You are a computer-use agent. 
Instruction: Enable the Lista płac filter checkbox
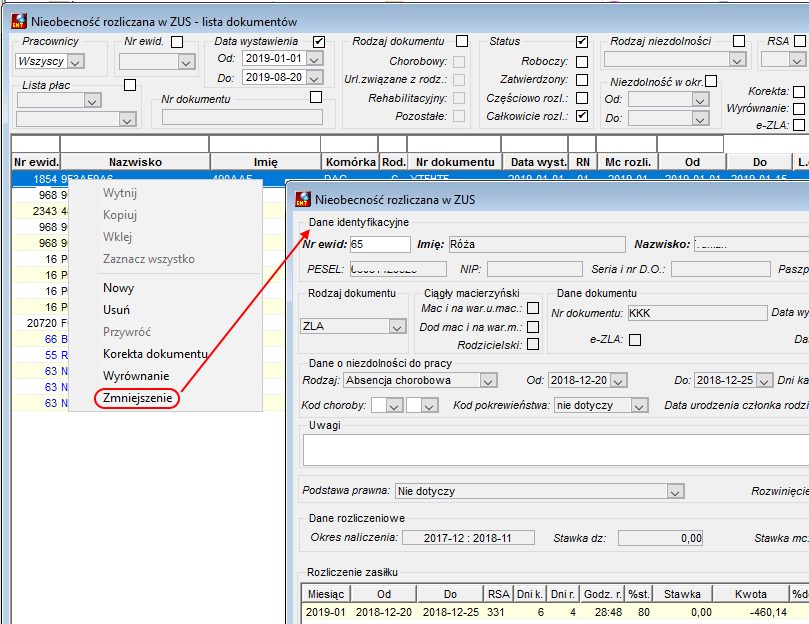(x=130, y=85)
